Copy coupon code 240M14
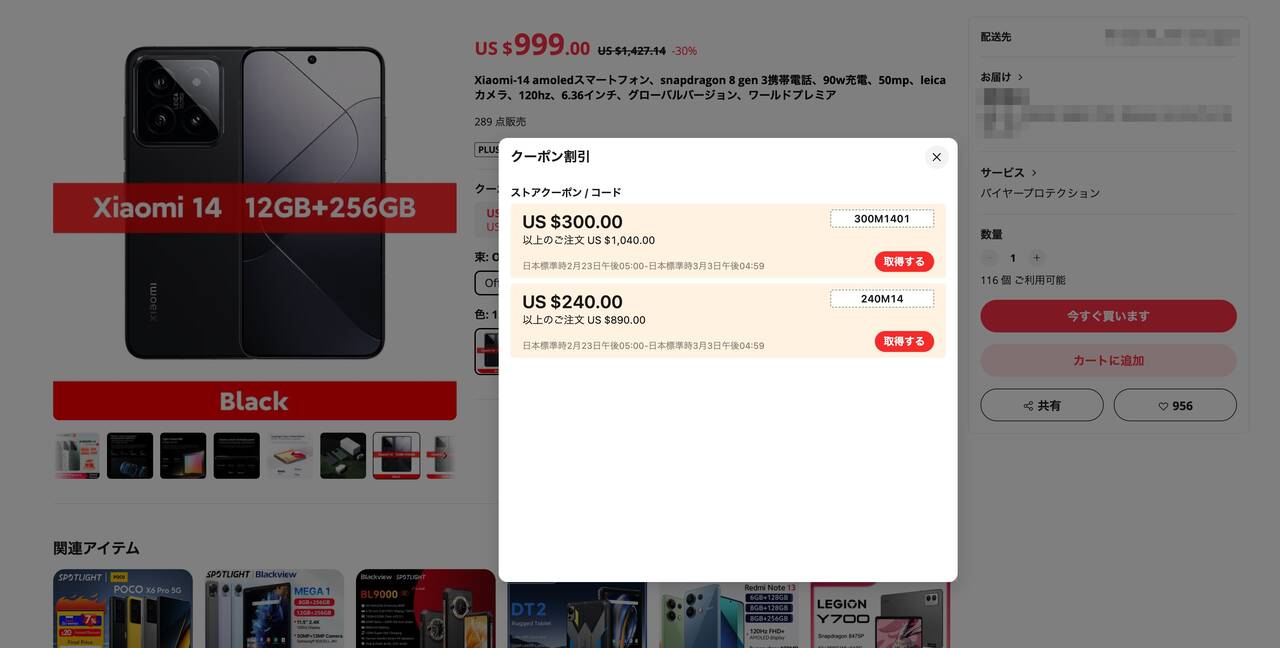 tap(882, 298)
